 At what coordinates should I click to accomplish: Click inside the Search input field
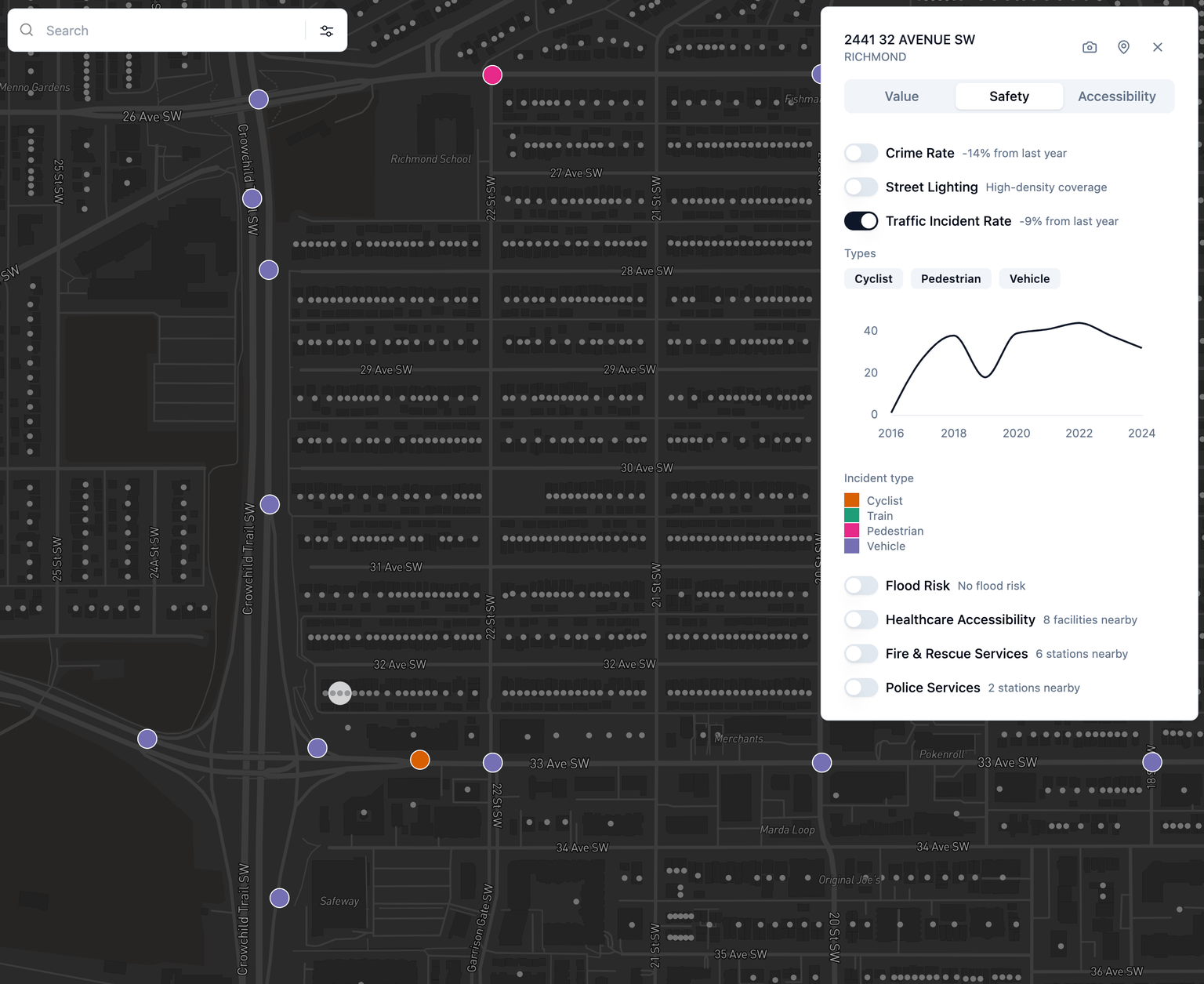157,30
